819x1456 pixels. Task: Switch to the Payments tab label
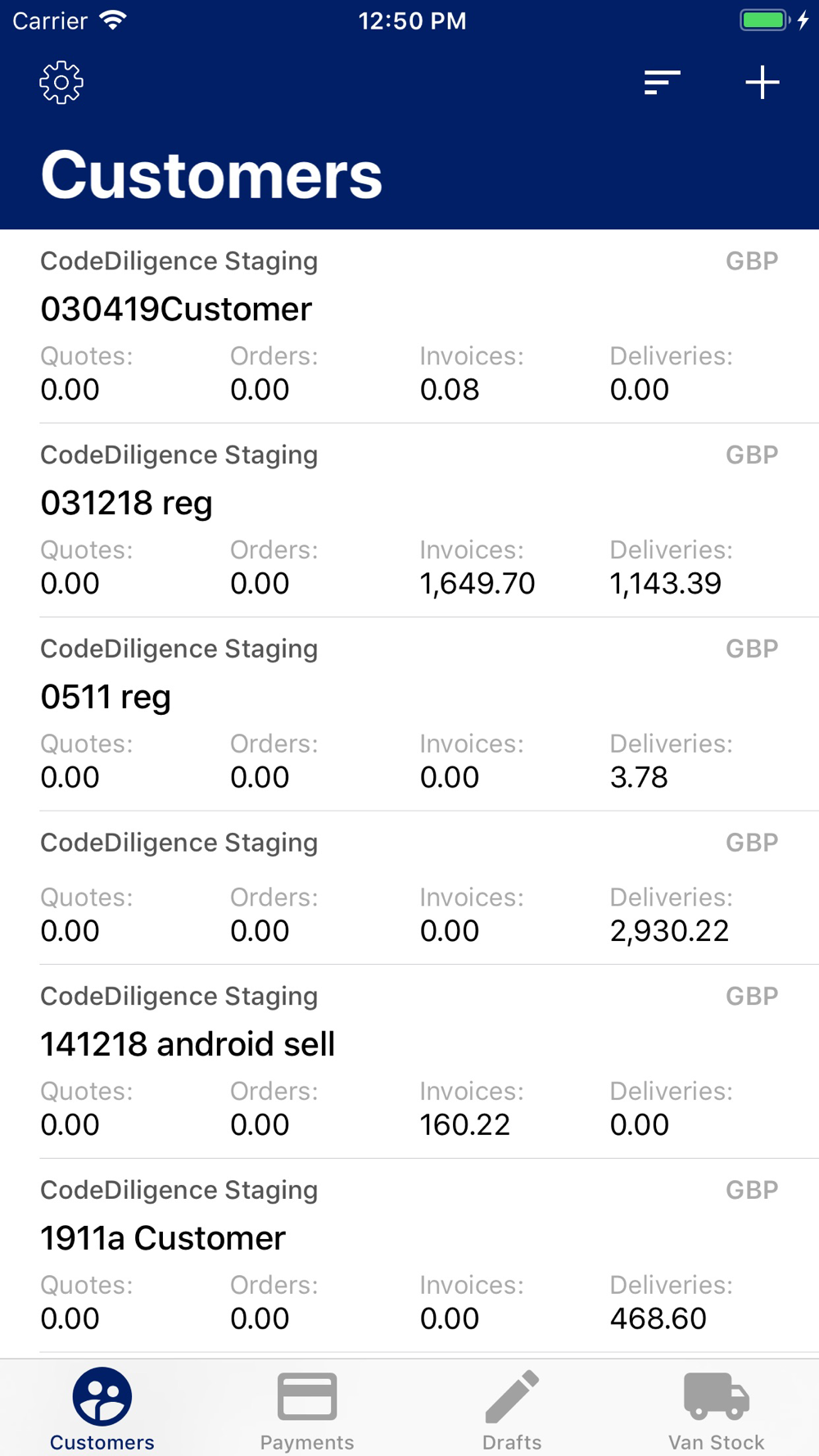[307, 1442]
